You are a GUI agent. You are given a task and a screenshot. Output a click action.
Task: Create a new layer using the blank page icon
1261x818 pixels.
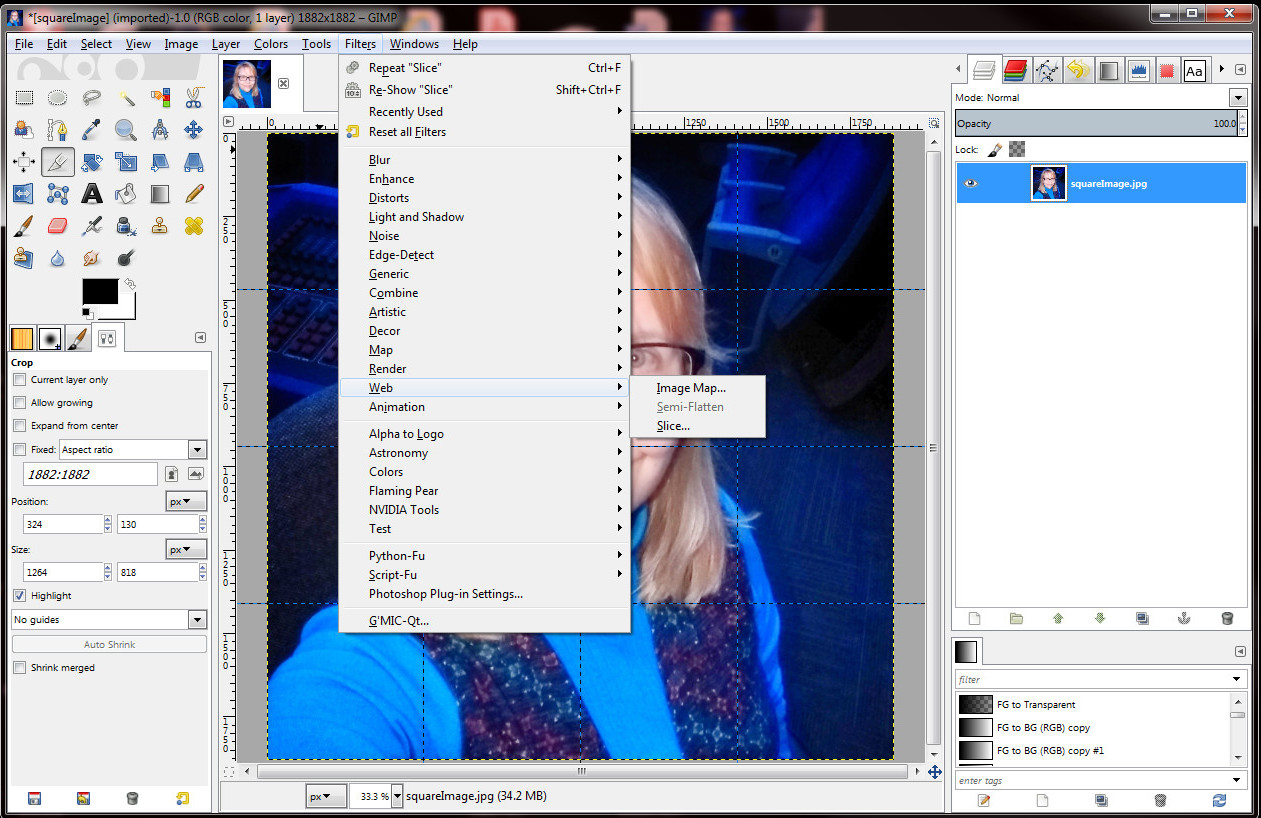[973, 618]
